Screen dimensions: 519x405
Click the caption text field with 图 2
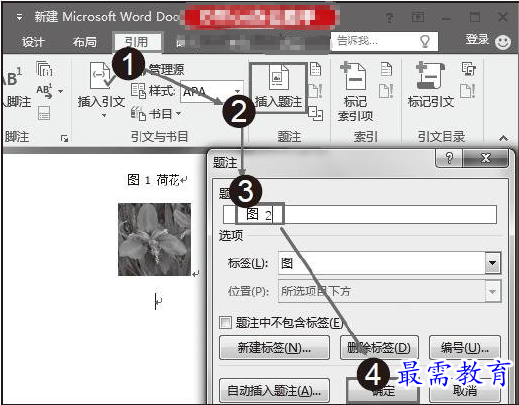click(x=360, y=214)
